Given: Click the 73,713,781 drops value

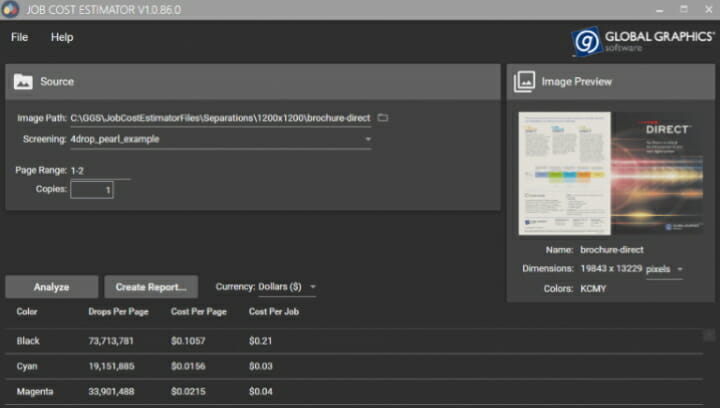Looking at the screenshot, I should 111,341.
